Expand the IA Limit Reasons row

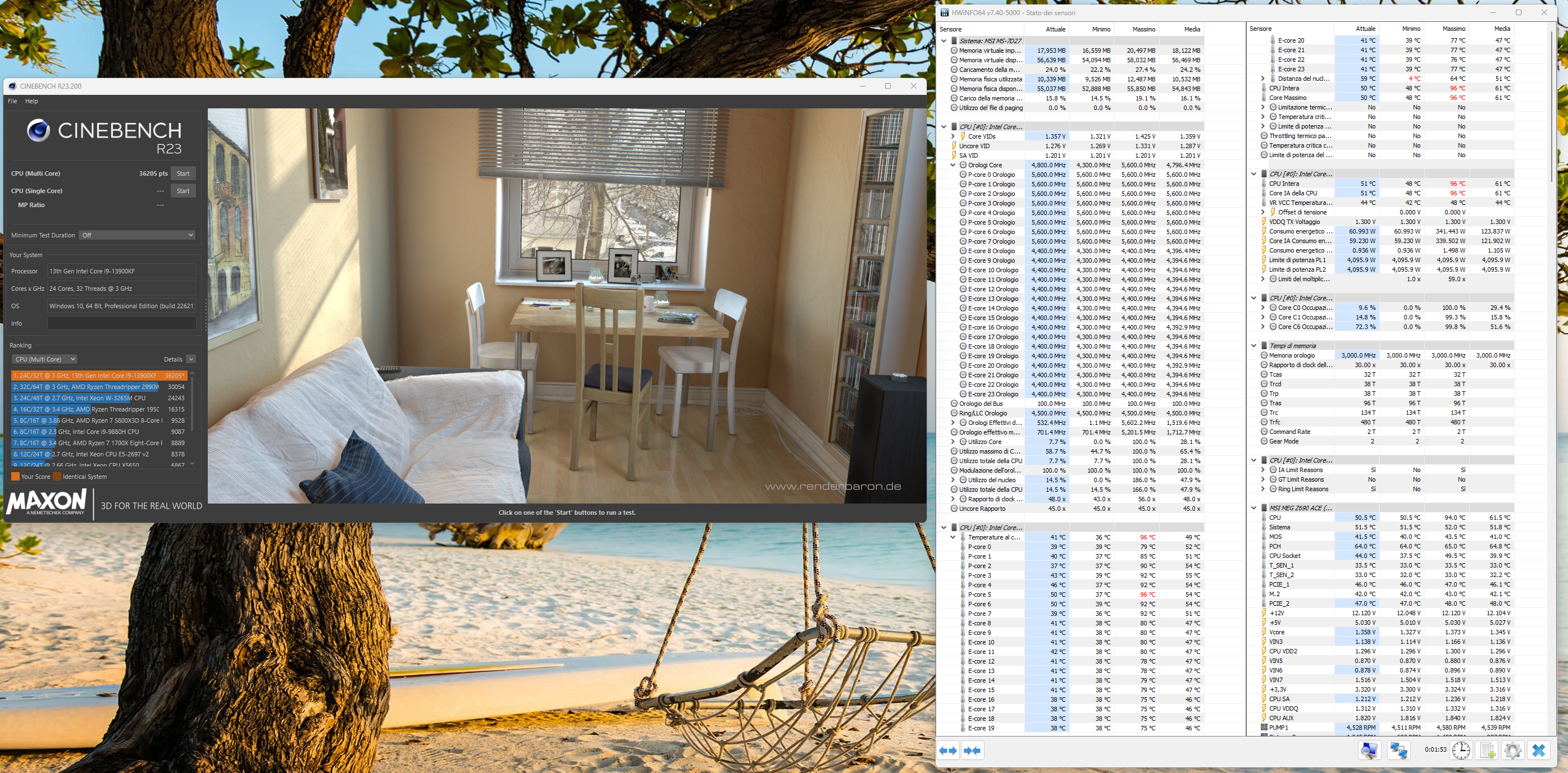point(1262,470)
